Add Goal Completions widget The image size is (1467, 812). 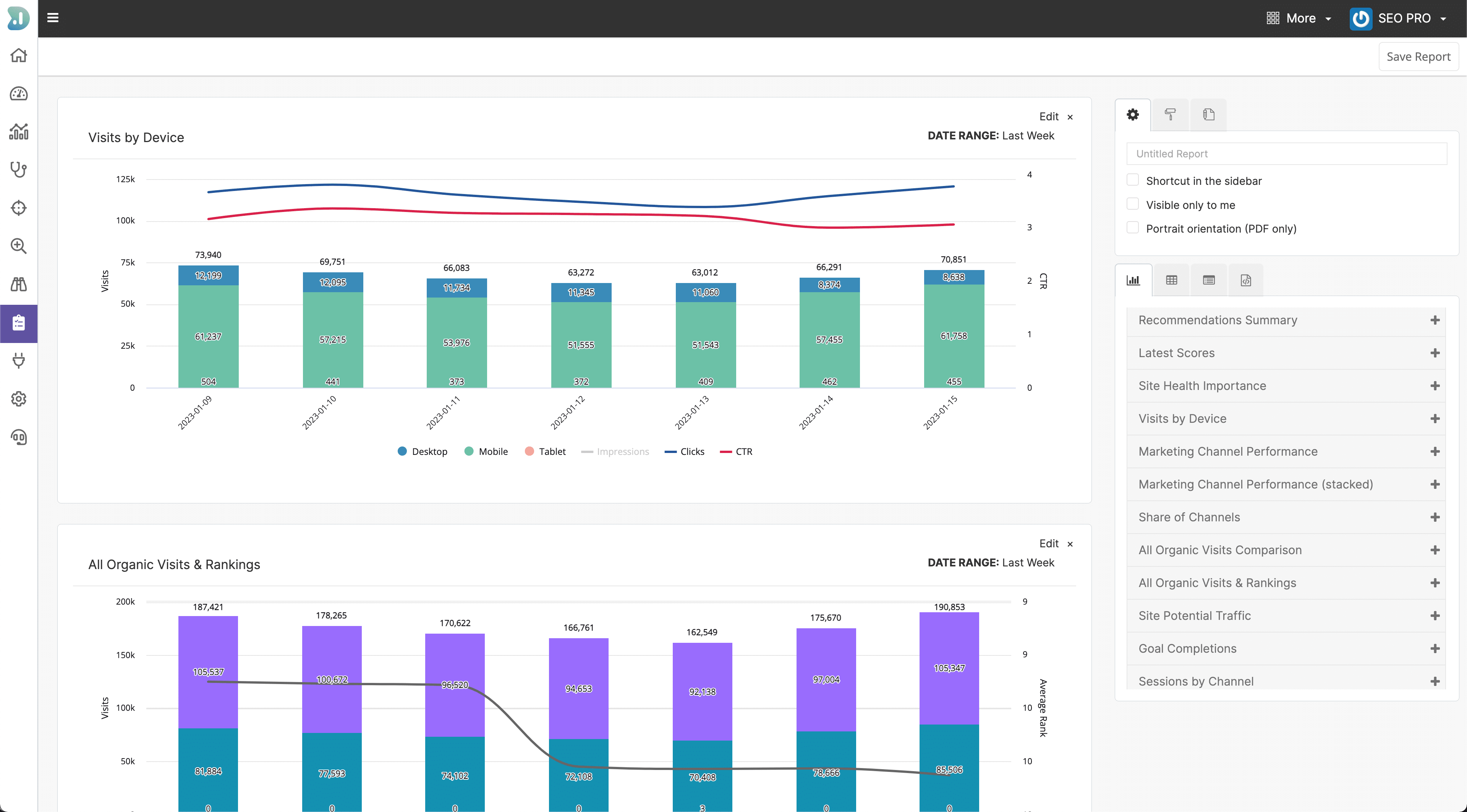pos(1435,649)
